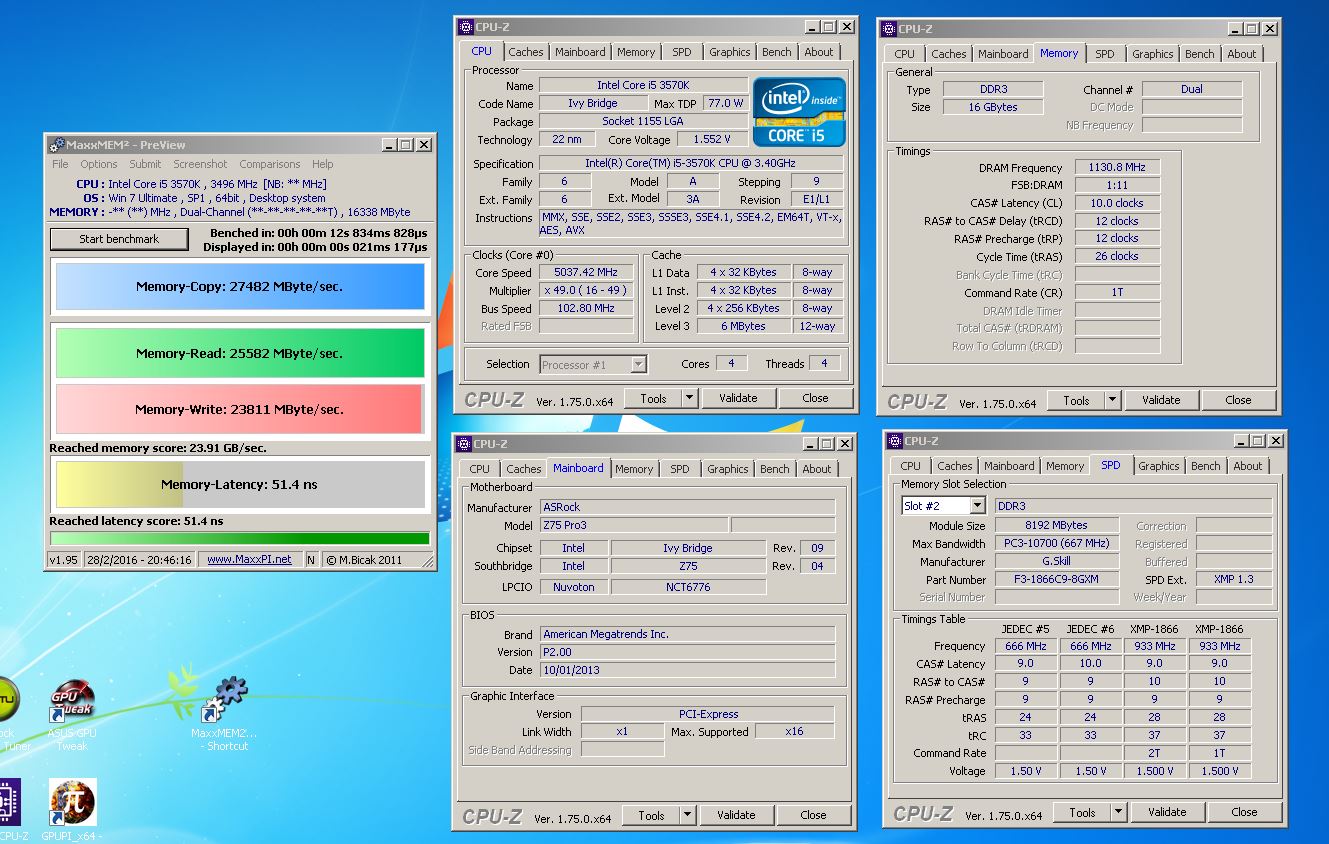Screen dimensions: 1329x844
Task: Open the Options menu in MaxxMEM²
Action: point(99,164)
